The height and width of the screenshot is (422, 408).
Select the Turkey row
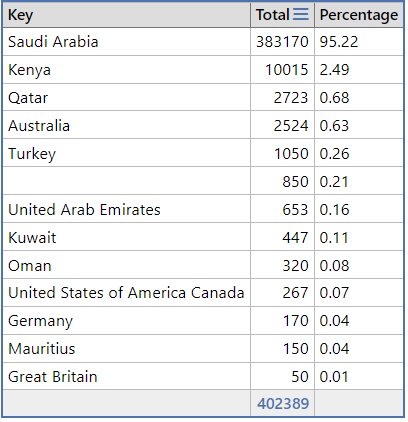coord(203,154)
